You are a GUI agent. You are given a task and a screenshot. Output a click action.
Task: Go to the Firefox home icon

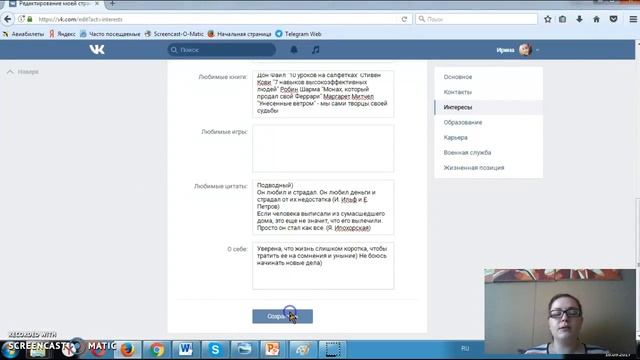pos(596,19)
